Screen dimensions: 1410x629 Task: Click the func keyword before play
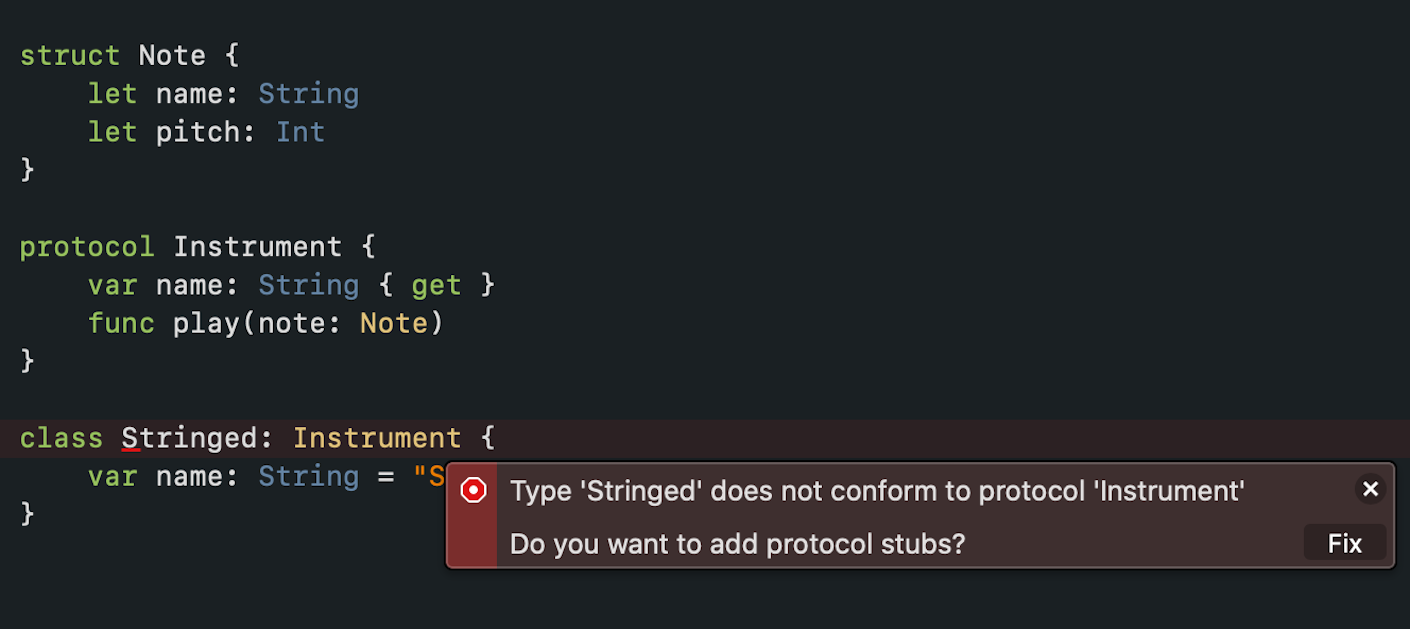tap(121, 324)
